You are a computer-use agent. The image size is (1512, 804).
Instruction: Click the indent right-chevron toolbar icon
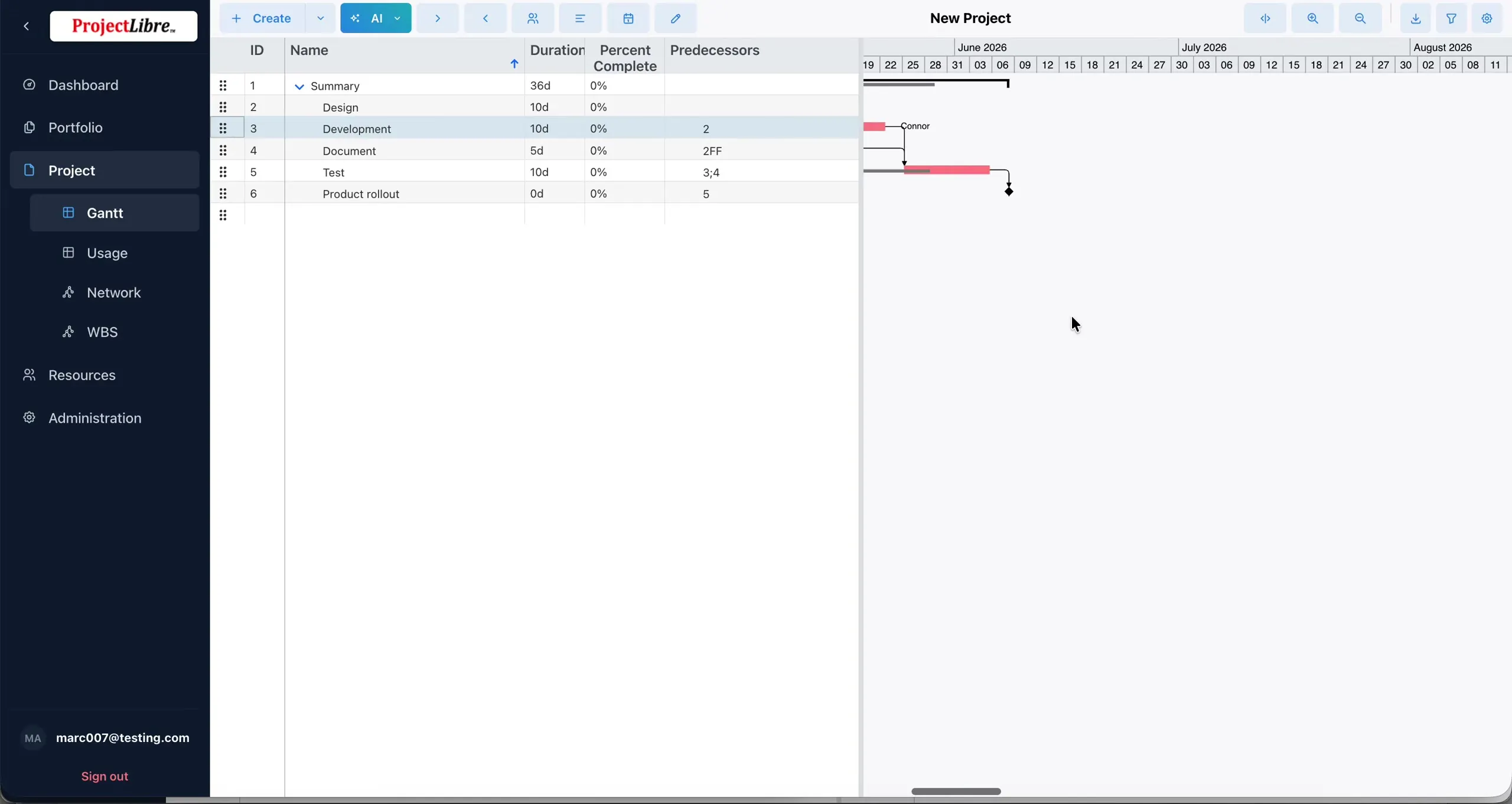pyautogui.click(x=438, y=18)
